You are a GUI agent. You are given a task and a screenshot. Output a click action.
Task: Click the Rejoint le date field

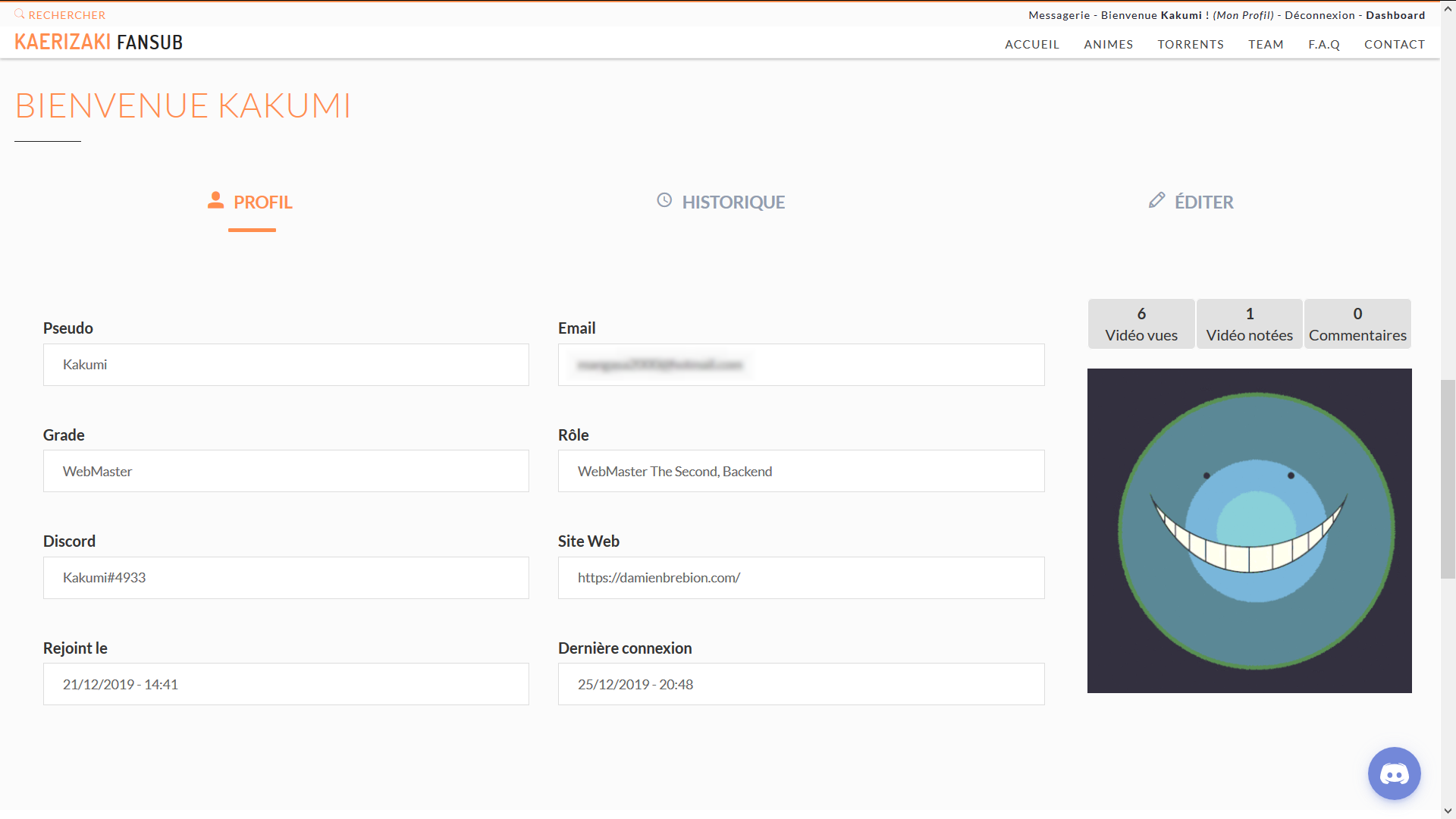tap(286, 684)
